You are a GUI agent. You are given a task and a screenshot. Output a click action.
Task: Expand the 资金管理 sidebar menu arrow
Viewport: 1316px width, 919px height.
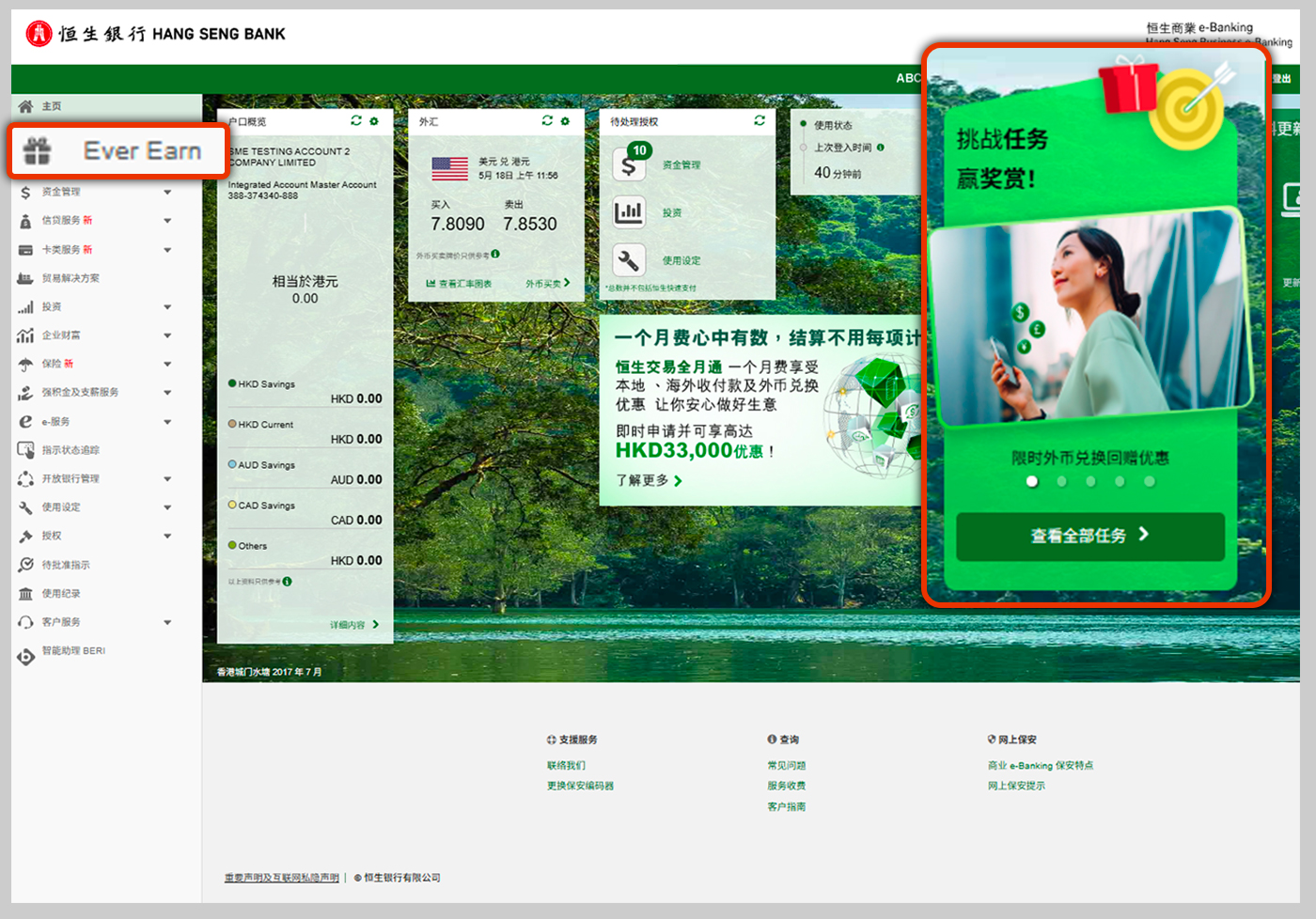click(167, 192)
